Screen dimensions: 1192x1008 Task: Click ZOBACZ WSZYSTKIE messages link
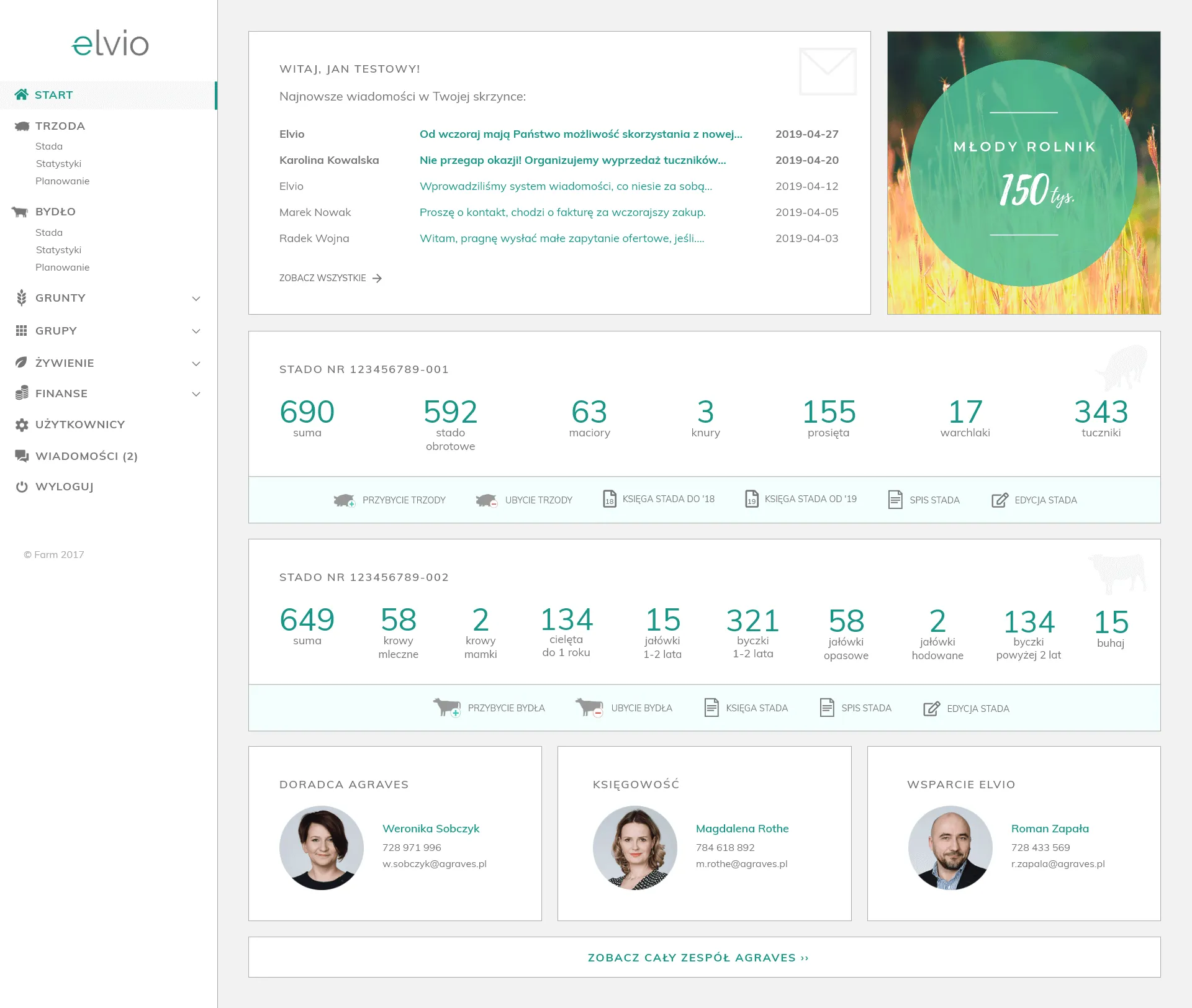pyautogui.click(x=330, y=278)
